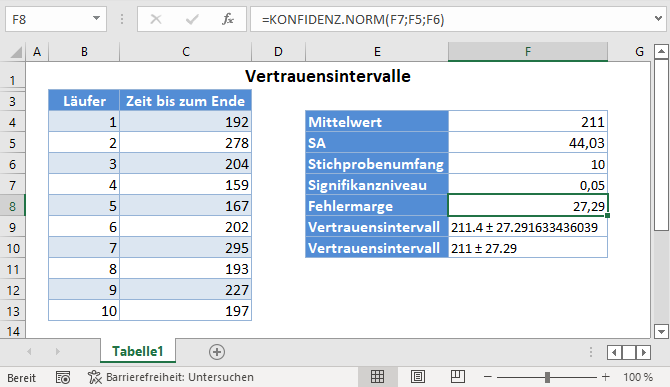The image size is (670, 387).
Task: Select Signifikanzniveau value 0,05
Action: point(528,185)
